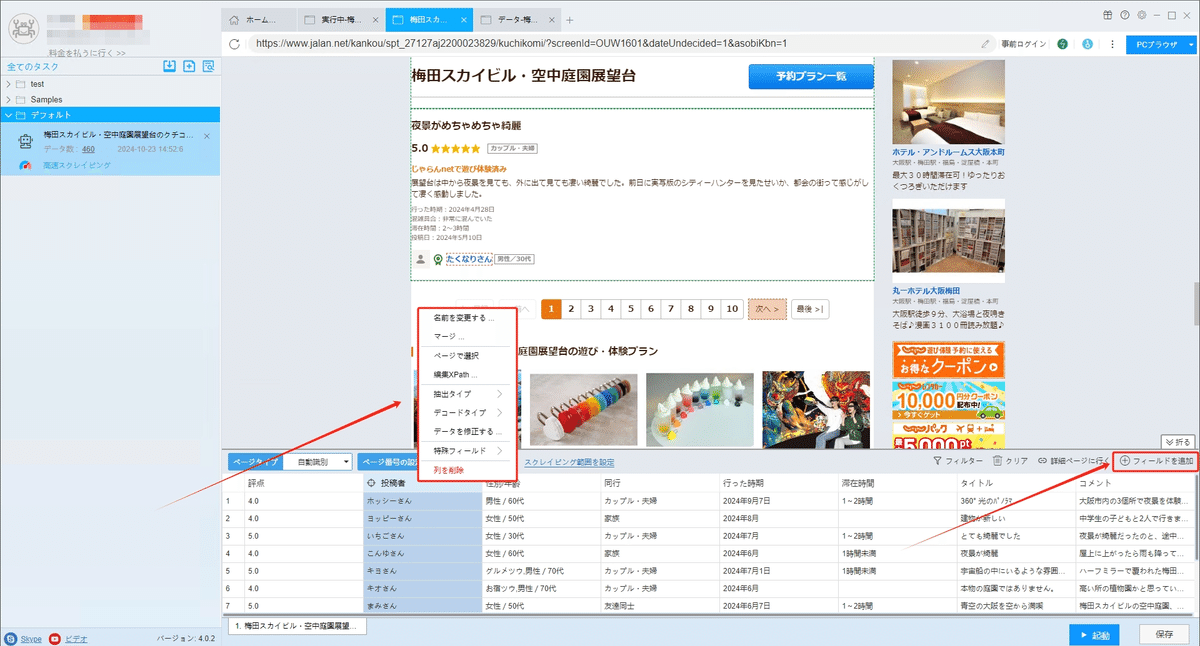The width and height of the screenshot is (1200, 646).
Task: Expand the Samples folder
Action: point(9,100)
